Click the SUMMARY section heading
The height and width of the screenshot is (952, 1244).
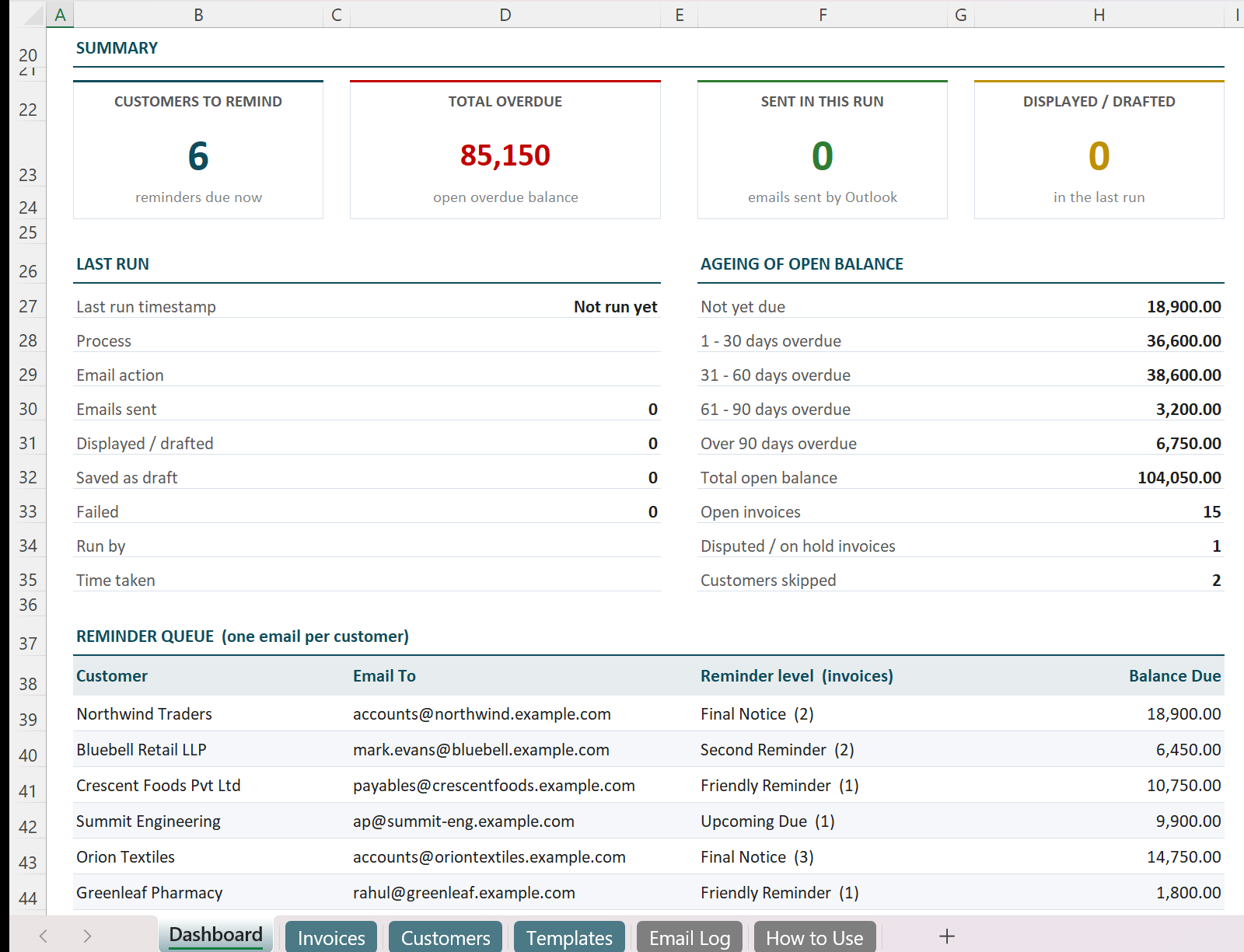coord(117,47)
